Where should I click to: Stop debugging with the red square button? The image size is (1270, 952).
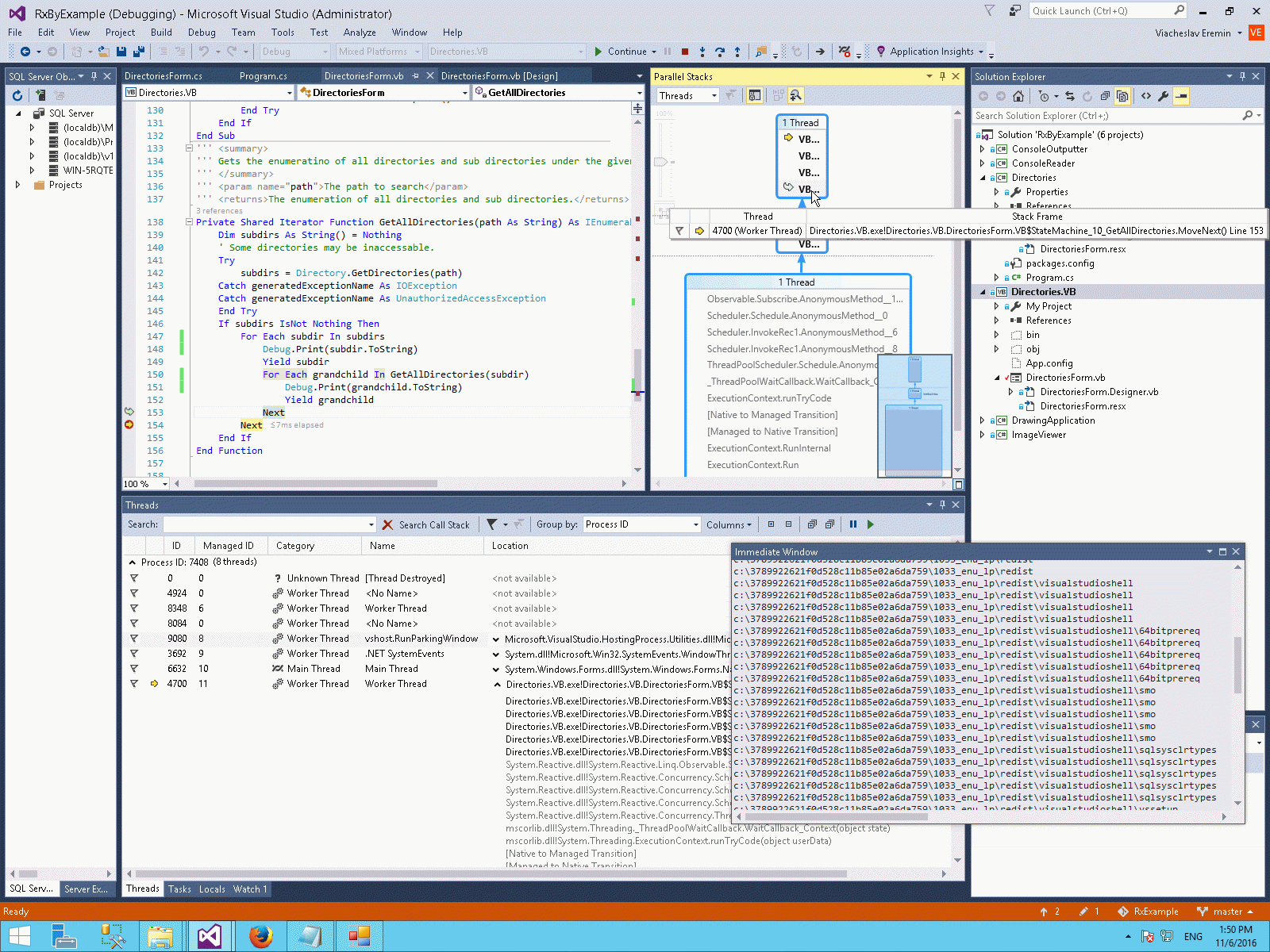[685, 52]
